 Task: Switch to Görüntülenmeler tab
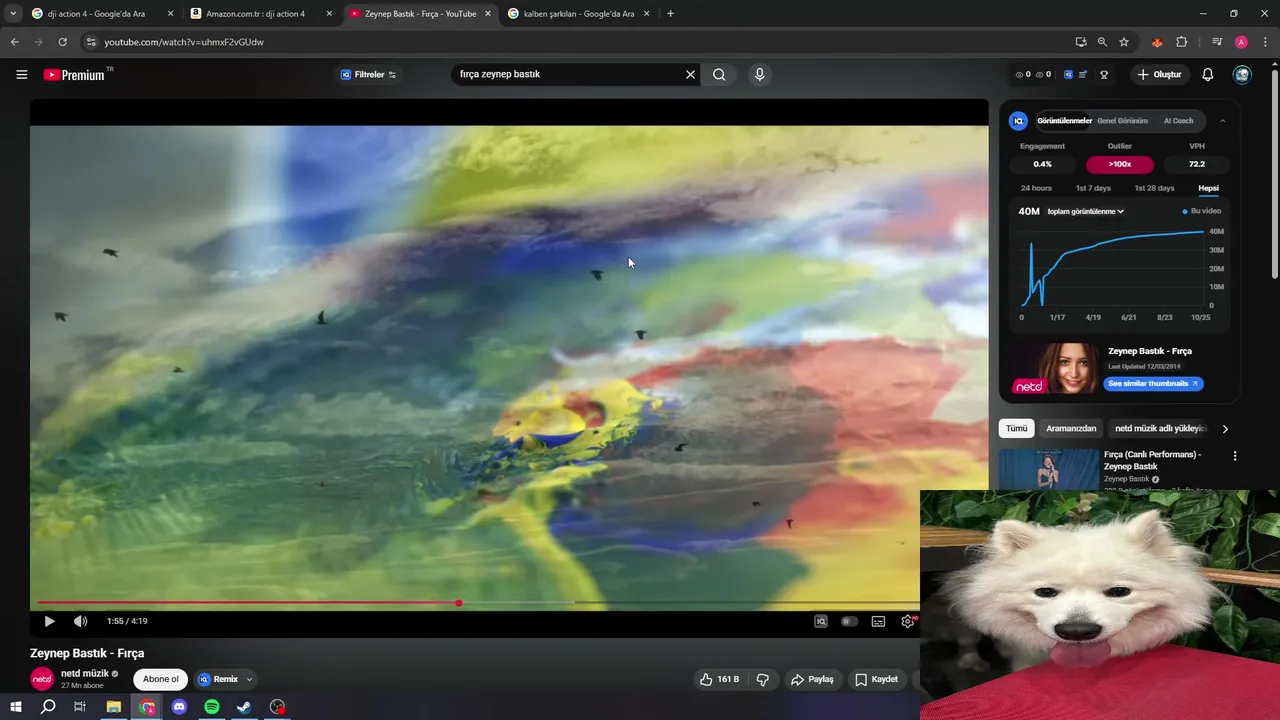[x=1064, y=121]
